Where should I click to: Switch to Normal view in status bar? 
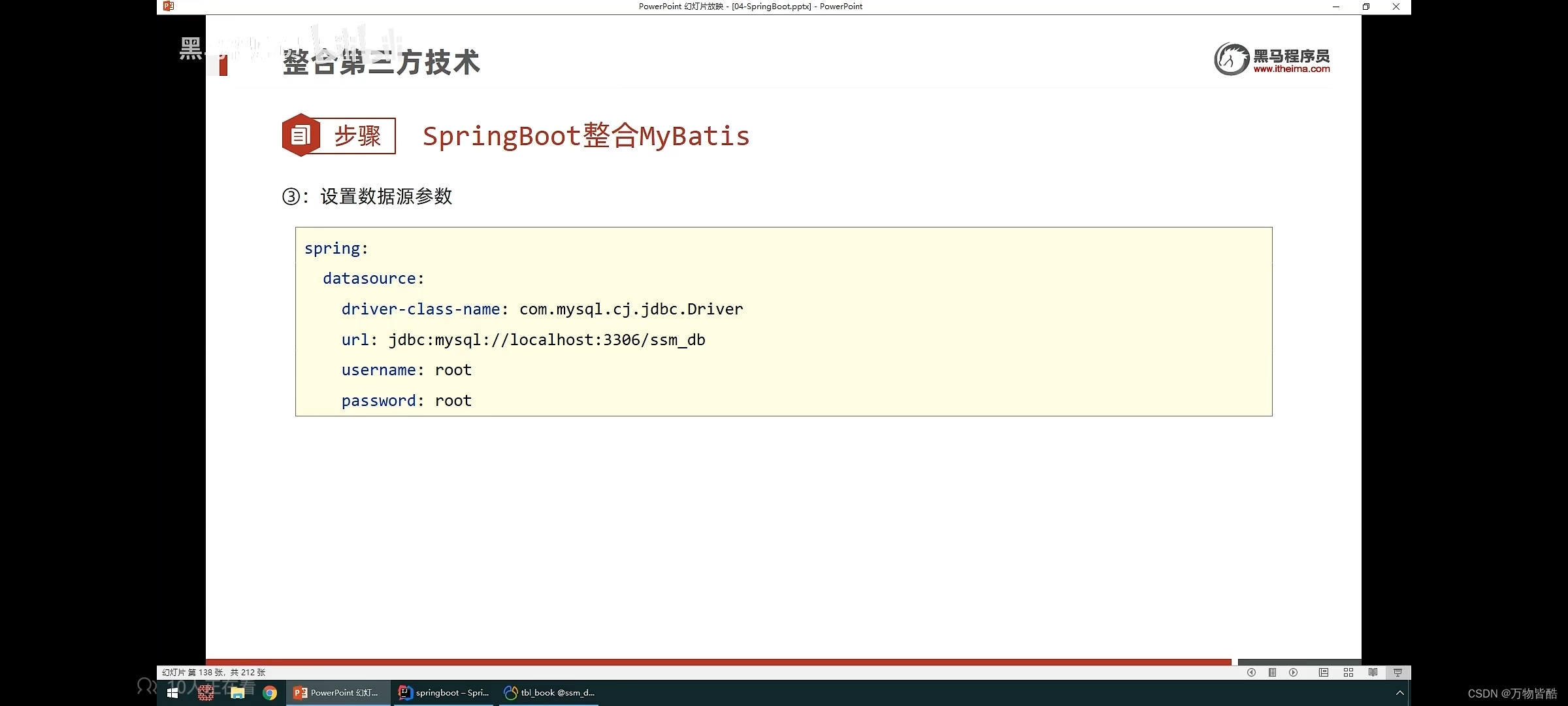coord(1323,672)
